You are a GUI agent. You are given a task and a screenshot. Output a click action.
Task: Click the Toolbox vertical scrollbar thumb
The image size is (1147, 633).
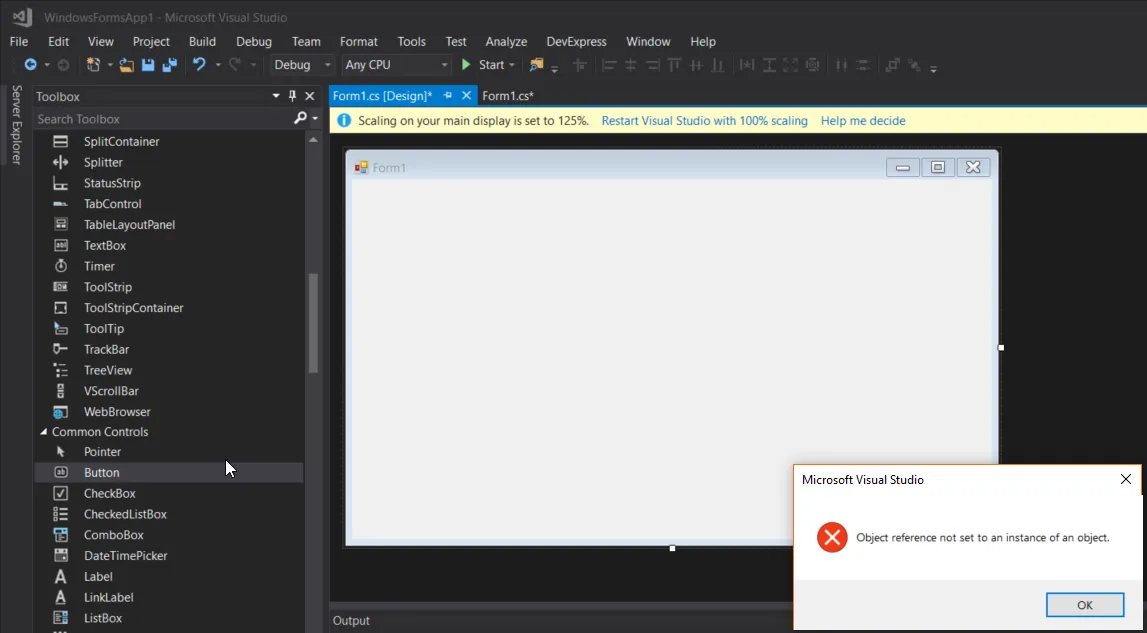(313, 323)
